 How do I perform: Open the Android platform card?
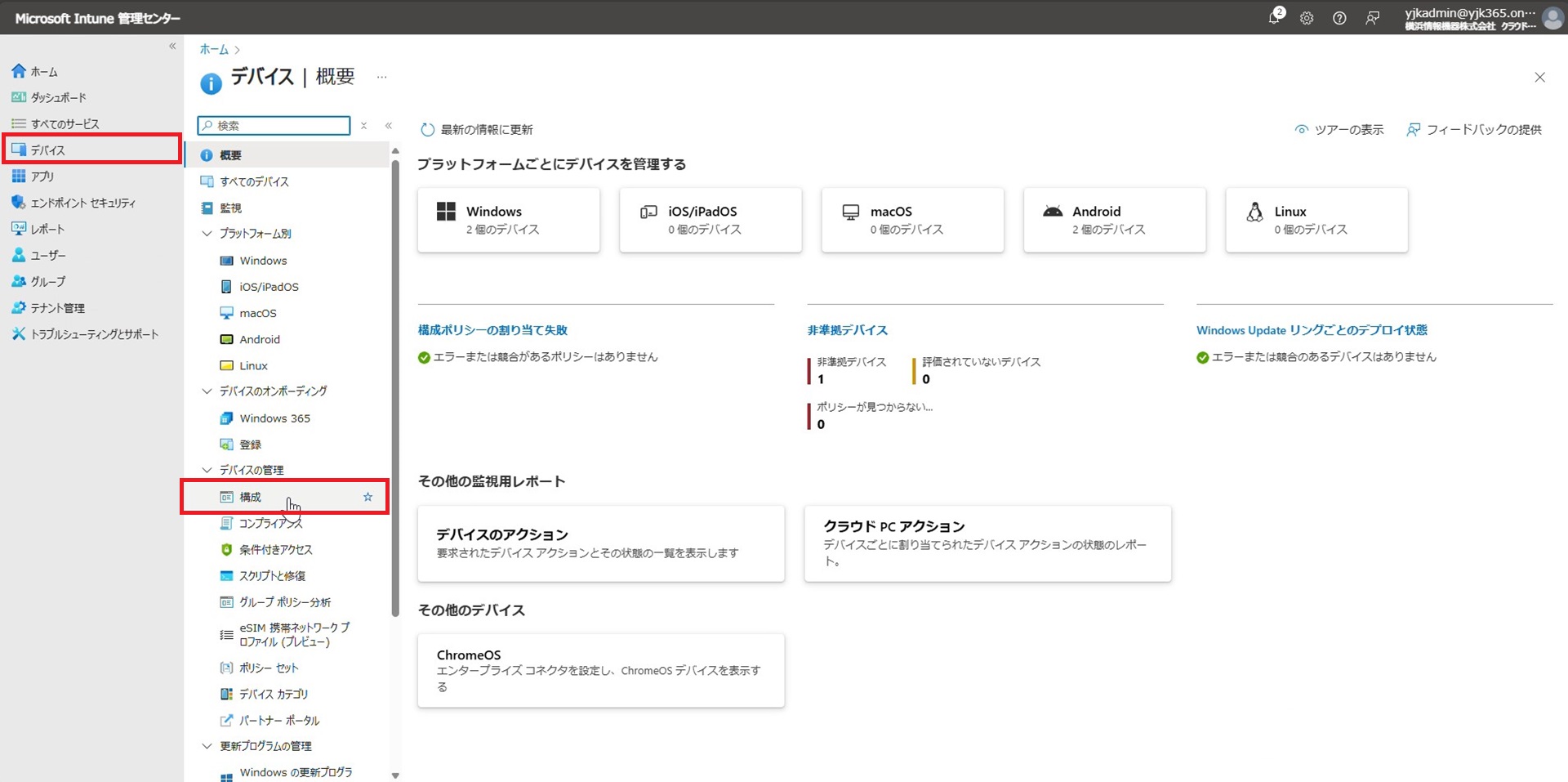pyautogui.click(x=1115, y=220)
